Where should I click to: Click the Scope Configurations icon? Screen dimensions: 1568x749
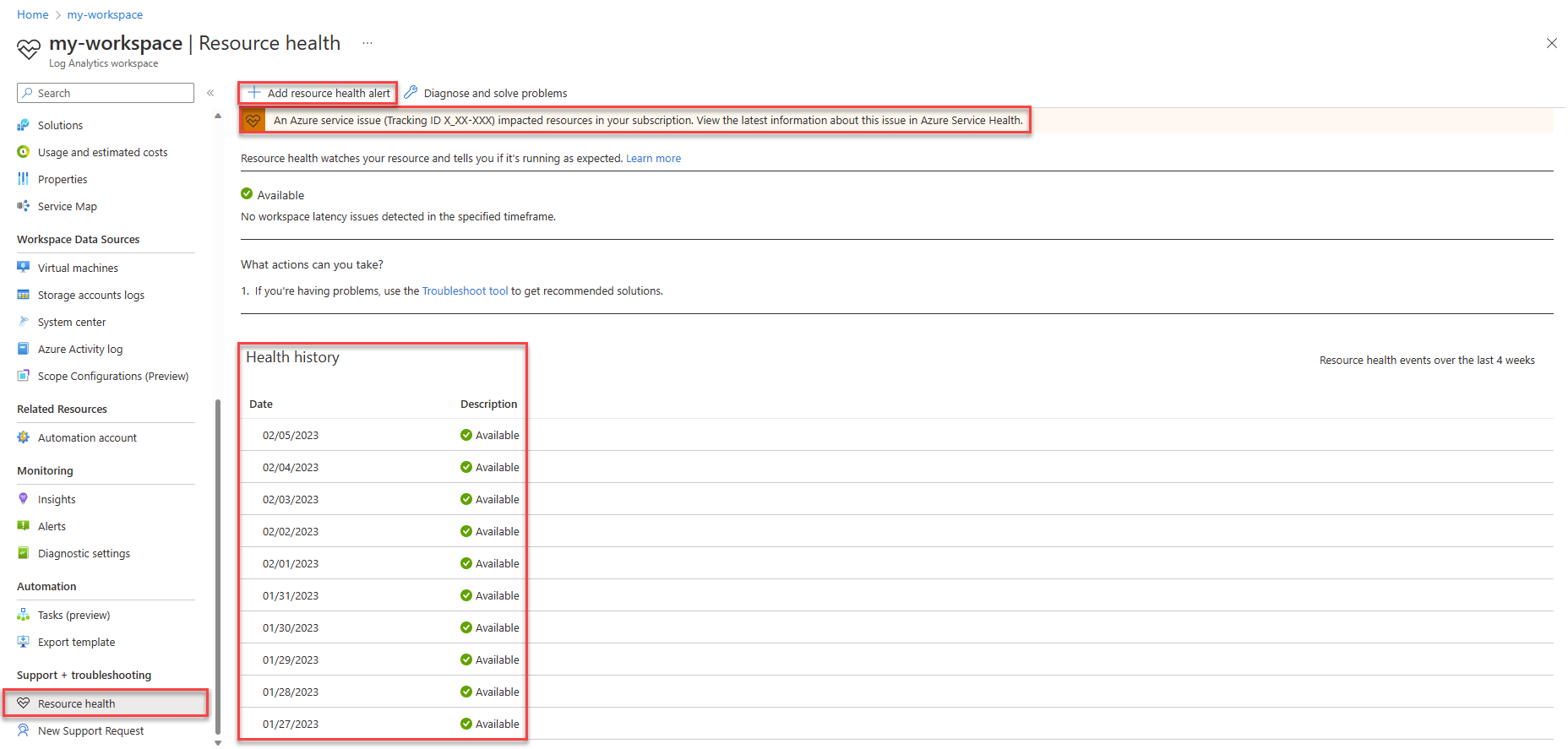click(24, 376)
